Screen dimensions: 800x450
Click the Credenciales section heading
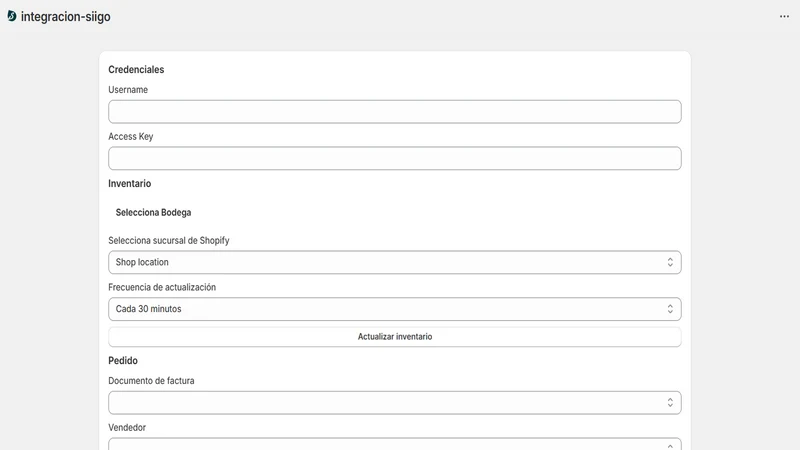tap(136, 69)
